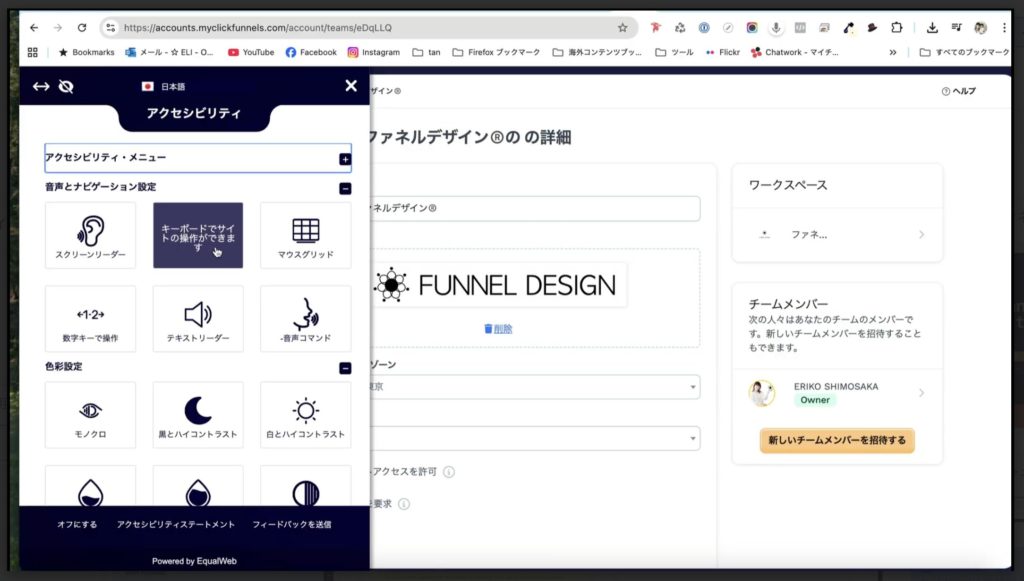Activate 数字キーで操作 number-key navigation
Image resolution: width=1024 pixels, height=581 pixels.
pos(90,318)
